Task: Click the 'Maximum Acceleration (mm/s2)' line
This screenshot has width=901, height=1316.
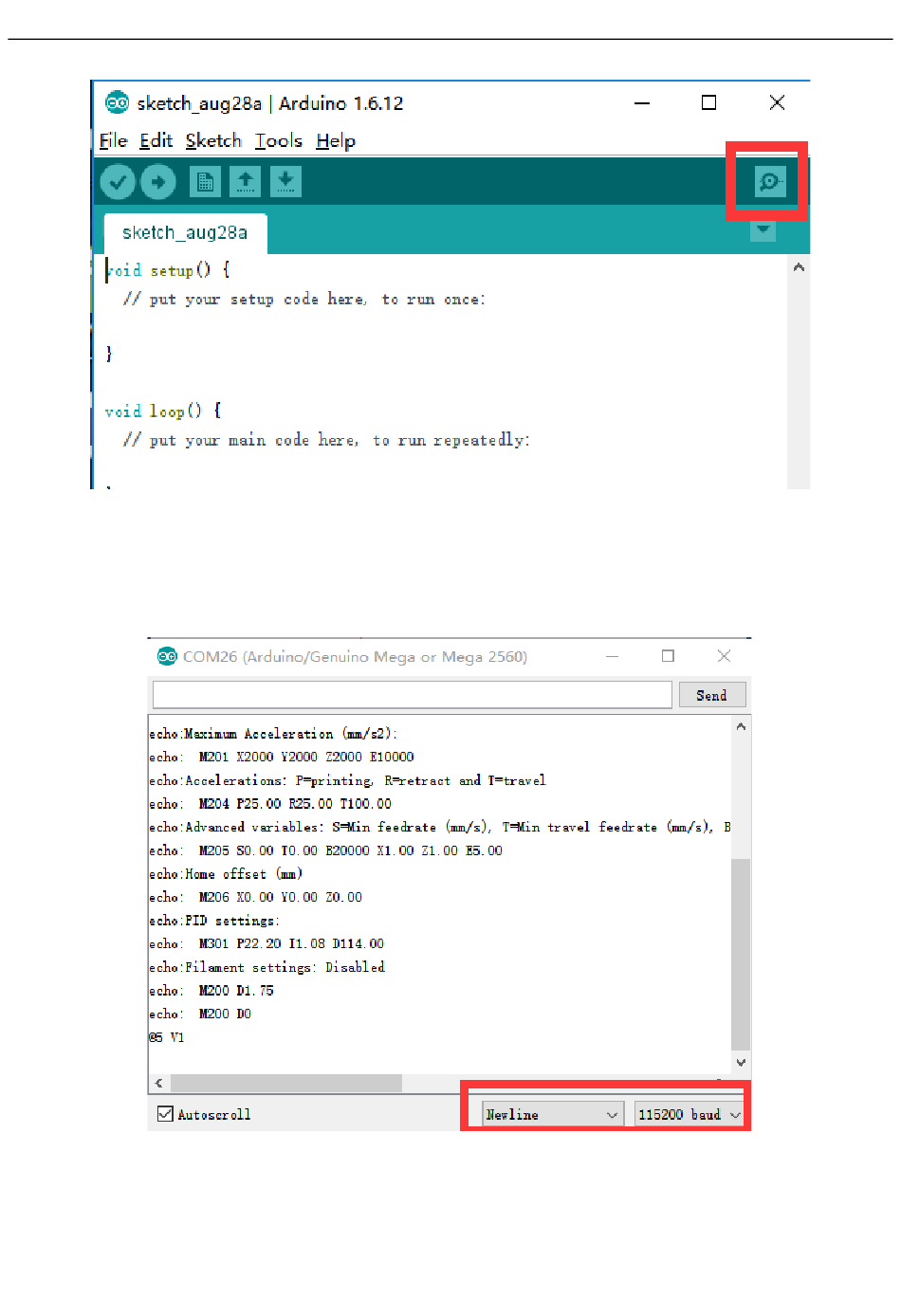Action: coord(273,734)
